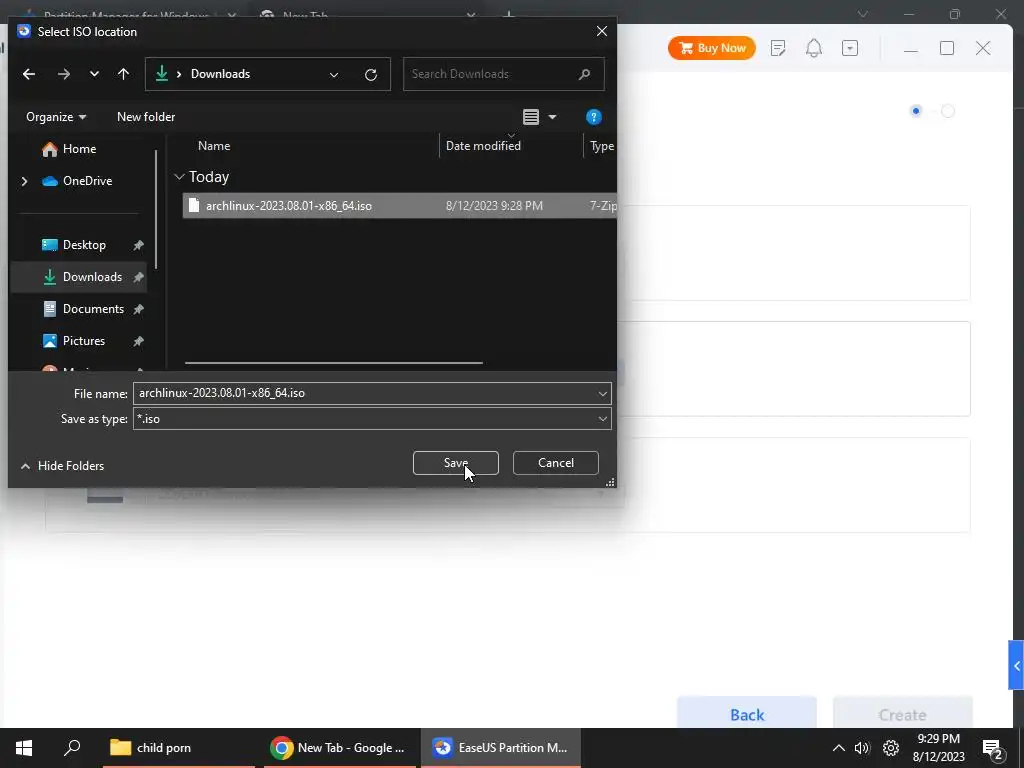Viewport: 1024px width, 768px height.
Task: Collapse the Today file group
Action: [x=179, y=177]
